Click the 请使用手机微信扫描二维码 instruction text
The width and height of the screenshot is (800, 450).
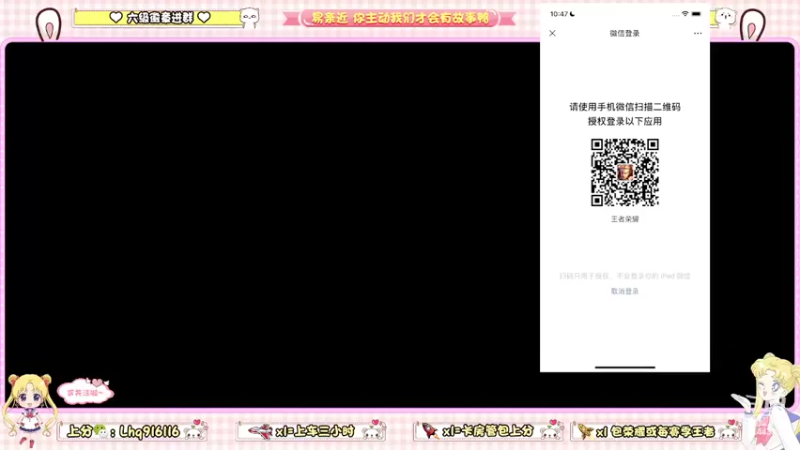coord(624,107)
